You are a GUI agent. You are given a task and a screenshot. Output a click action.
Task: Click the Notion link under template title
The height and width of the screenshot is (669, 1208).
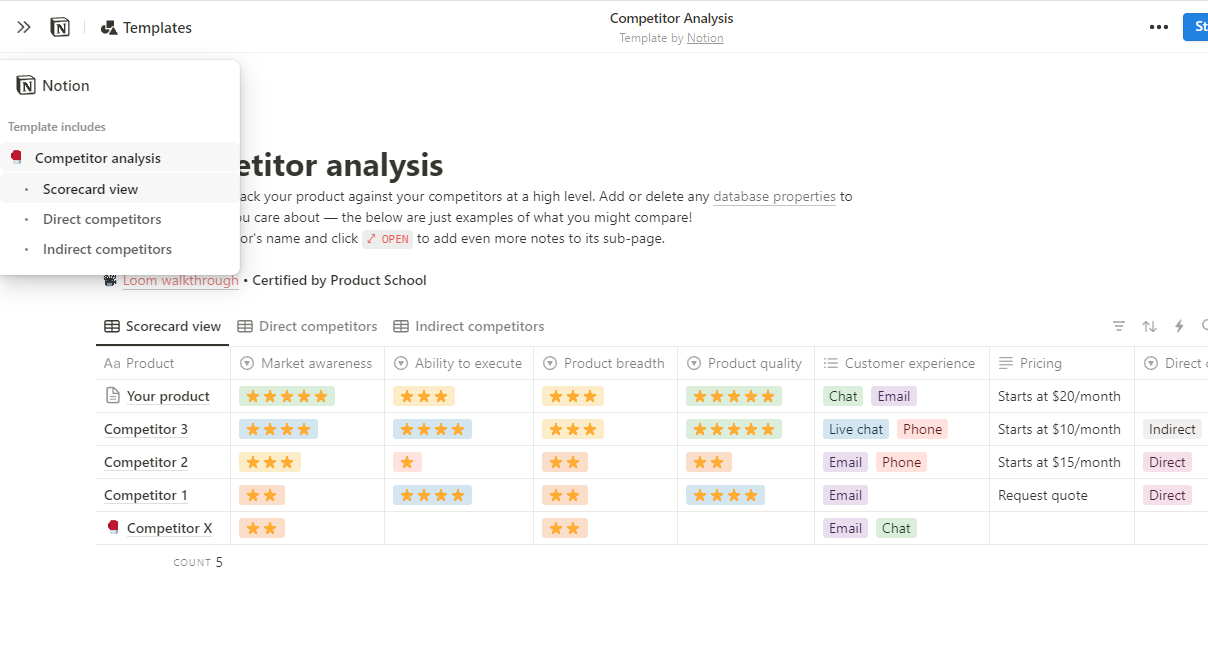tap(705, 38)
